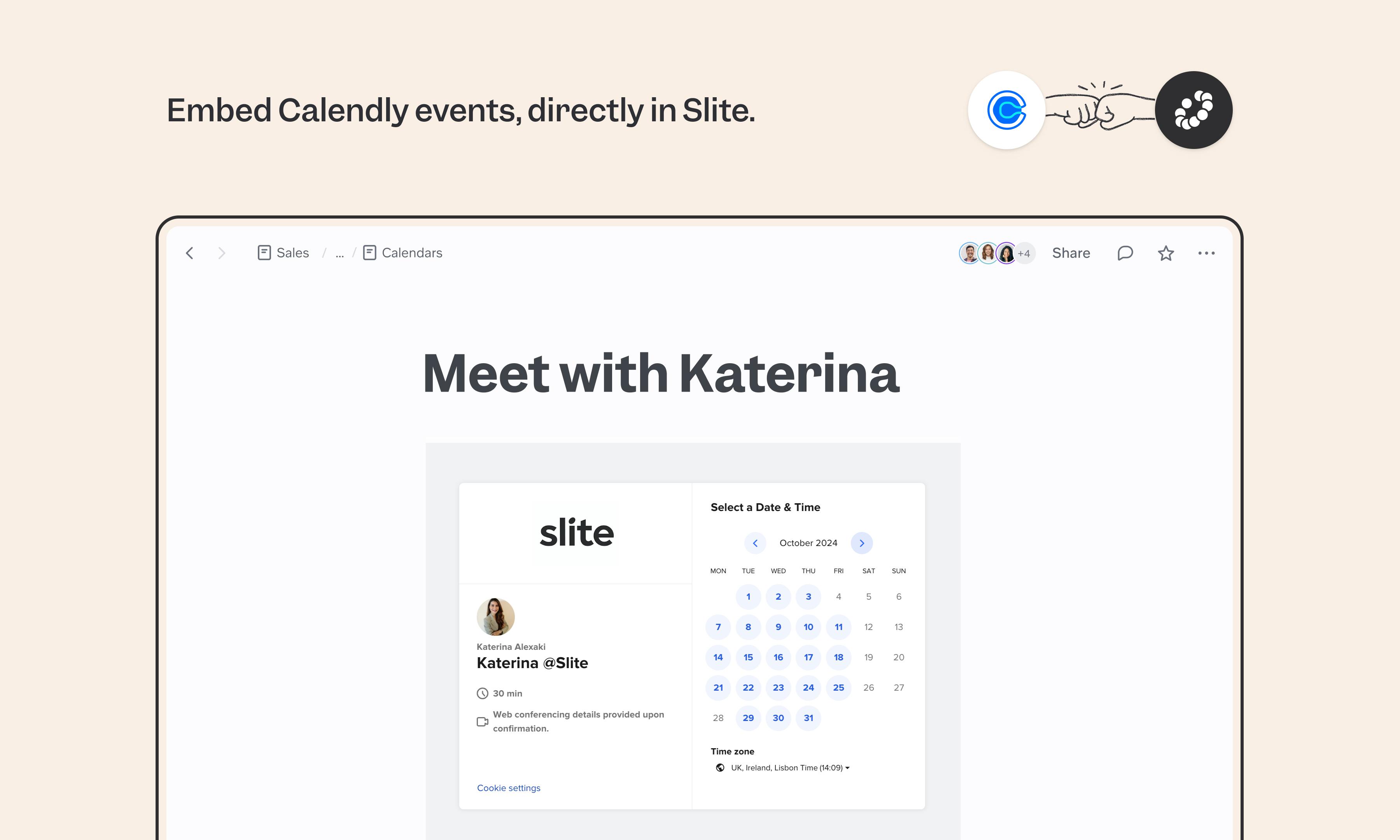
Task: Click the web conferencing camera icon
Action: [x=483, y=721]
